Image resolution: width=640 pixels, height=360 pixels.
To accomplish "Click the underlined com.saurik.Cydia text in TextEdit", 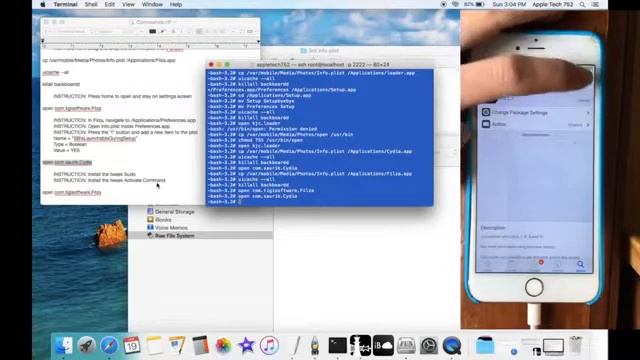I will [73, 162].
